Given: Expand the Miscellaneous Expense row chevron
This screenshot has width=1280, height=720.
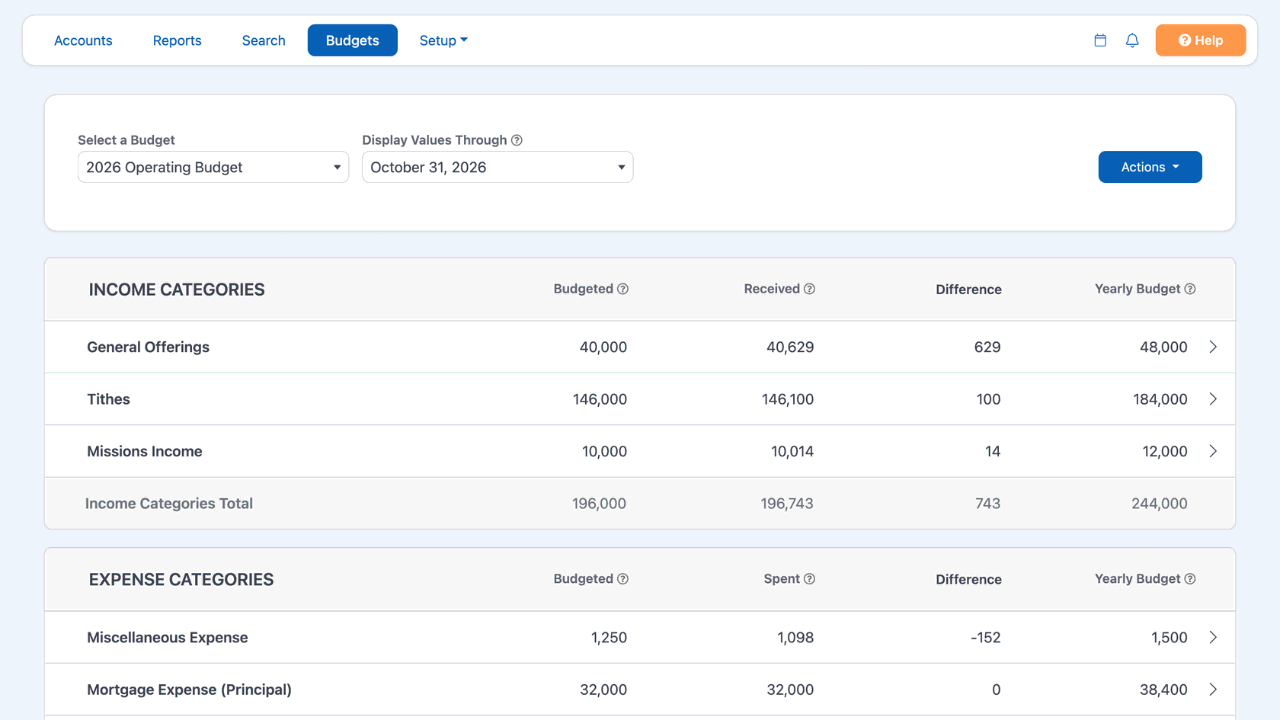Looking at the screenshot, I should pyautogui.click(x=1213, y=637).
